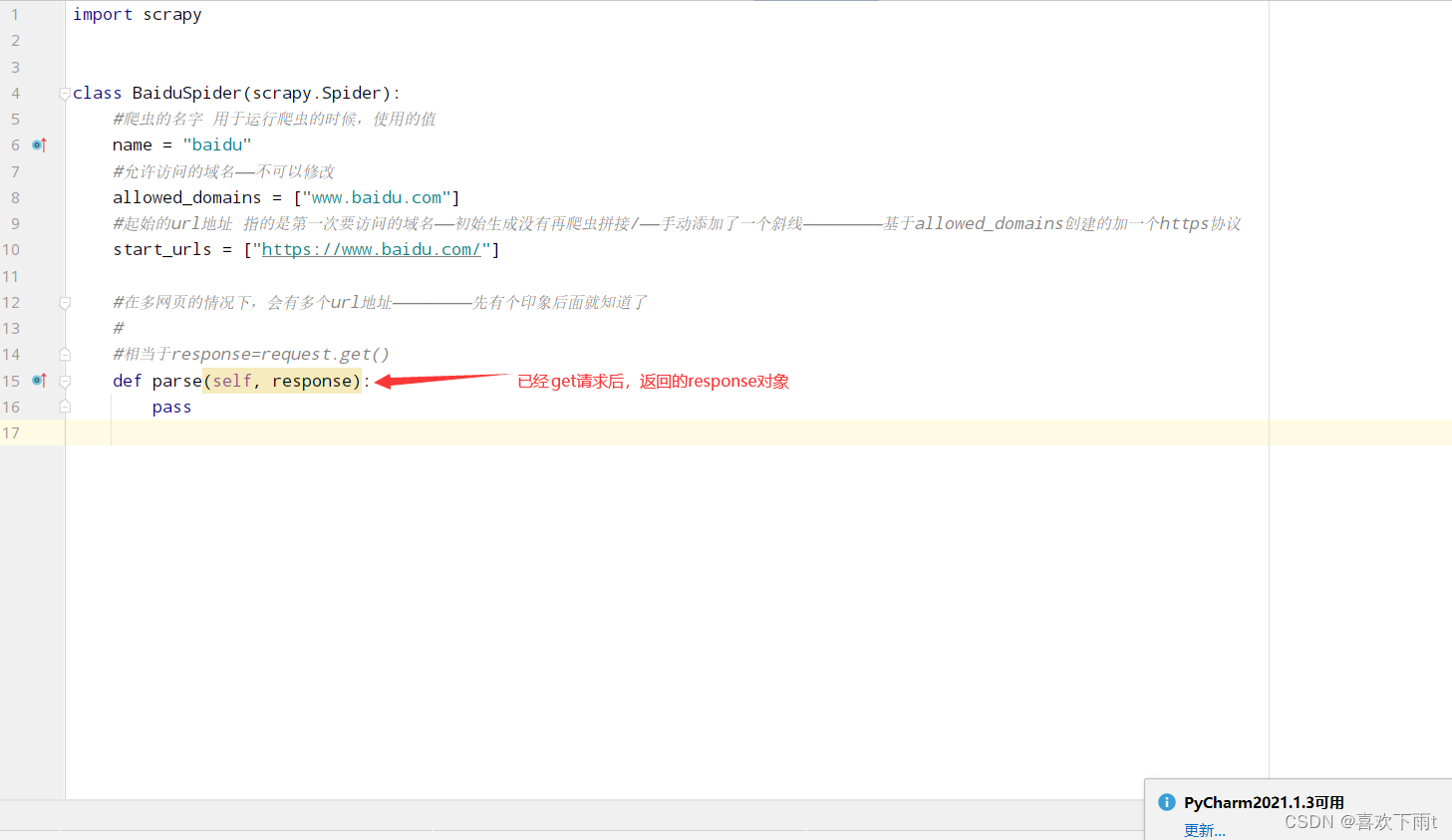Screen dimensions: 1452x840
Task: Open the https://www.baidu.com/ URL in start_urls
Action: (372, 249)
